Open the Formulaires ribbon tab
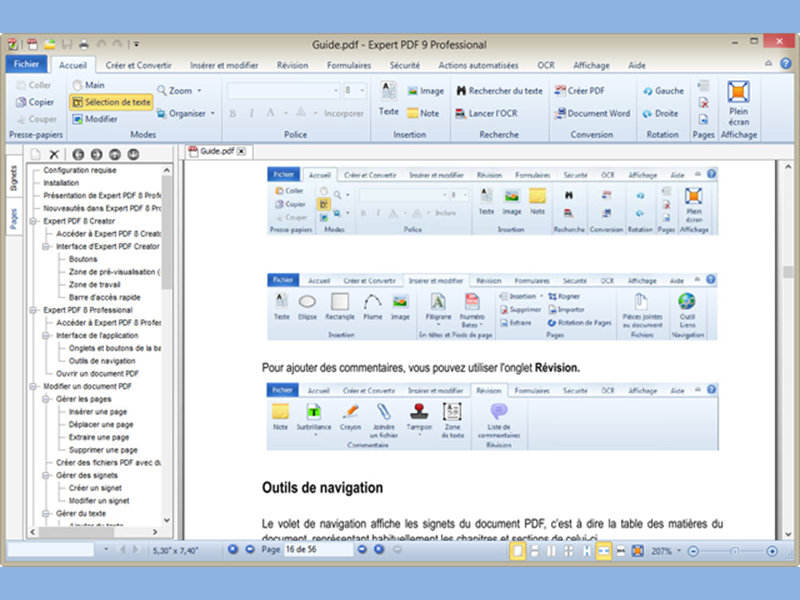Image resolution: width=800 pixels, height=600 pixels. (x=349, y=65)
